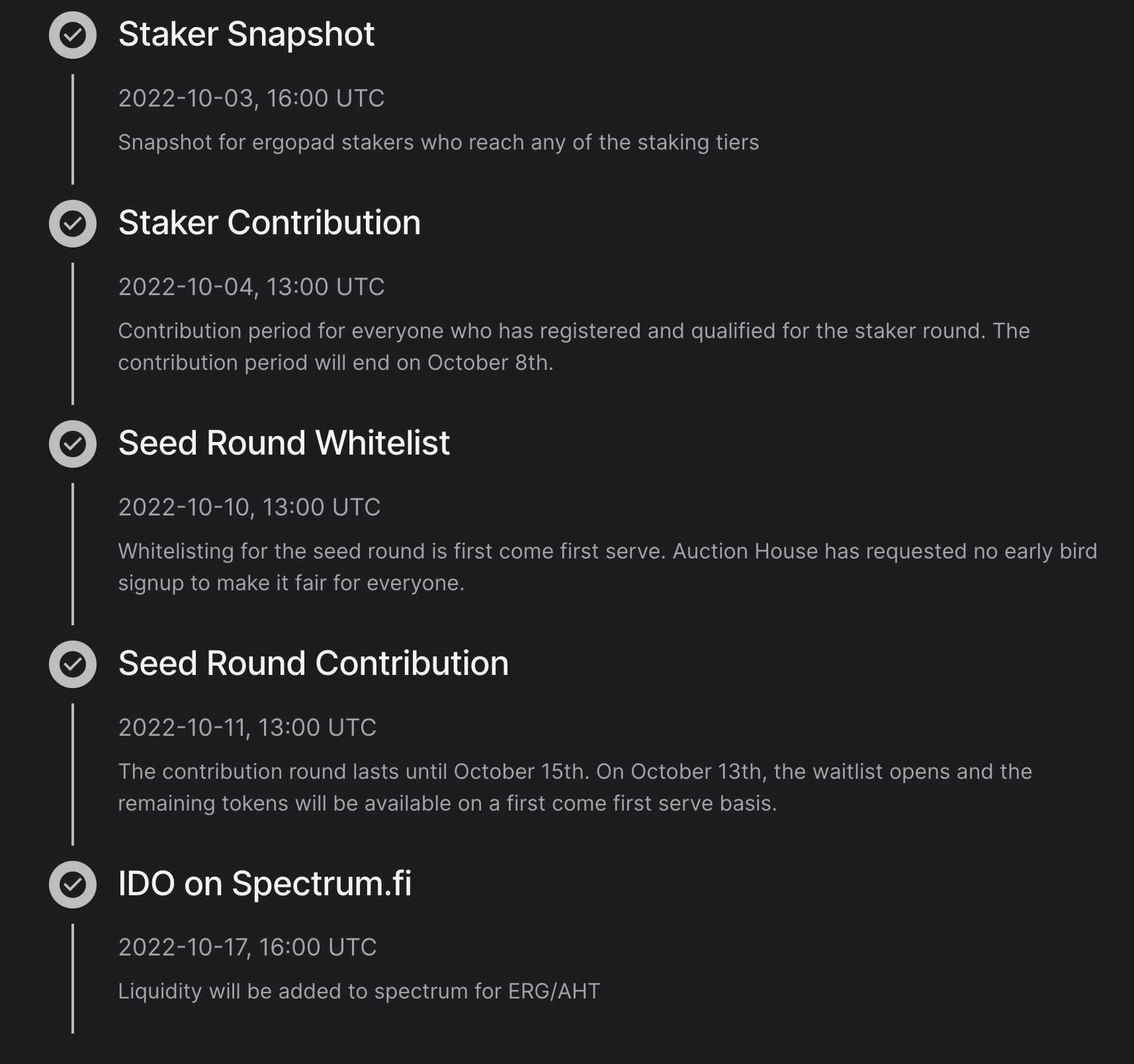The height and width of the screenshot is (1064, 1134).
Task: Select the IDO on Spectrum.fi heading
Action: point(265,883)
